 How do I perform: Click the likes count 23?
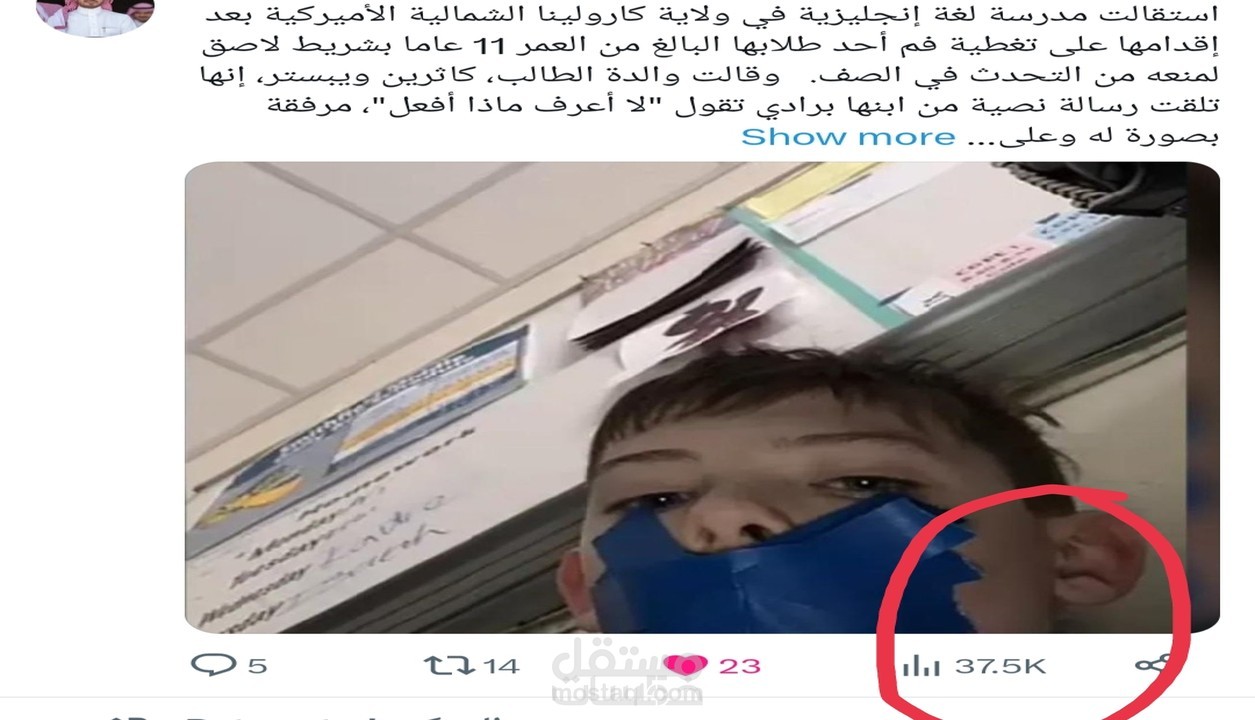click(740, 665)
